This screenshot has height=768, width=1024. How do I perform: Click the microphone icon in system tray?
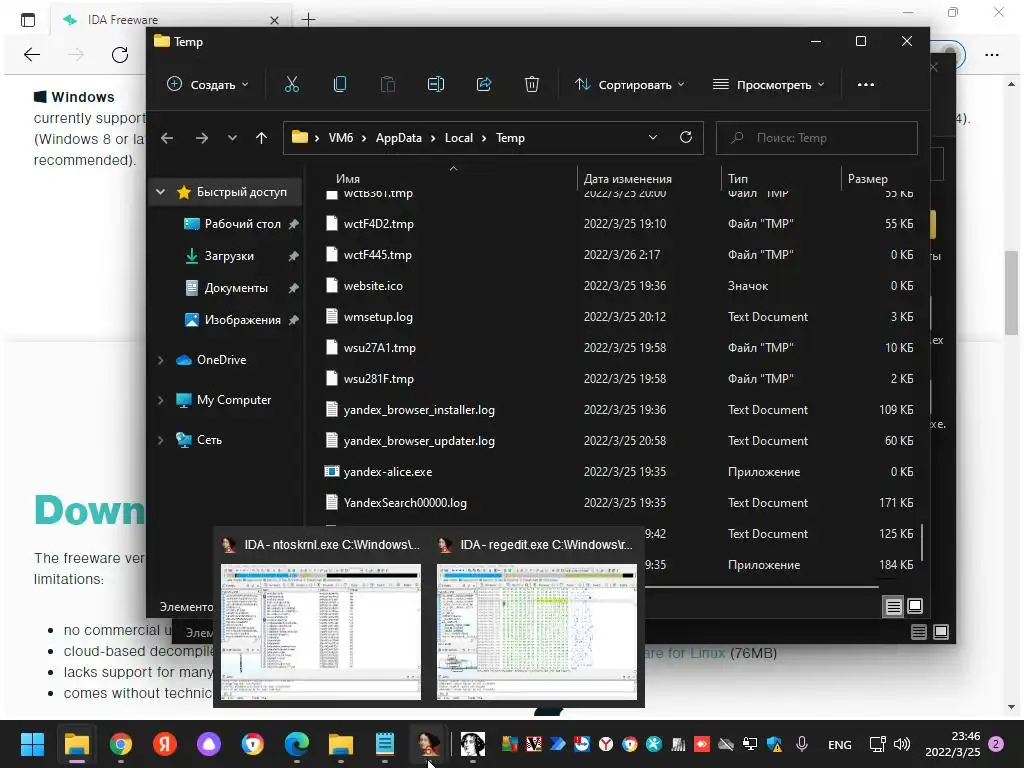tap(802, 744)
